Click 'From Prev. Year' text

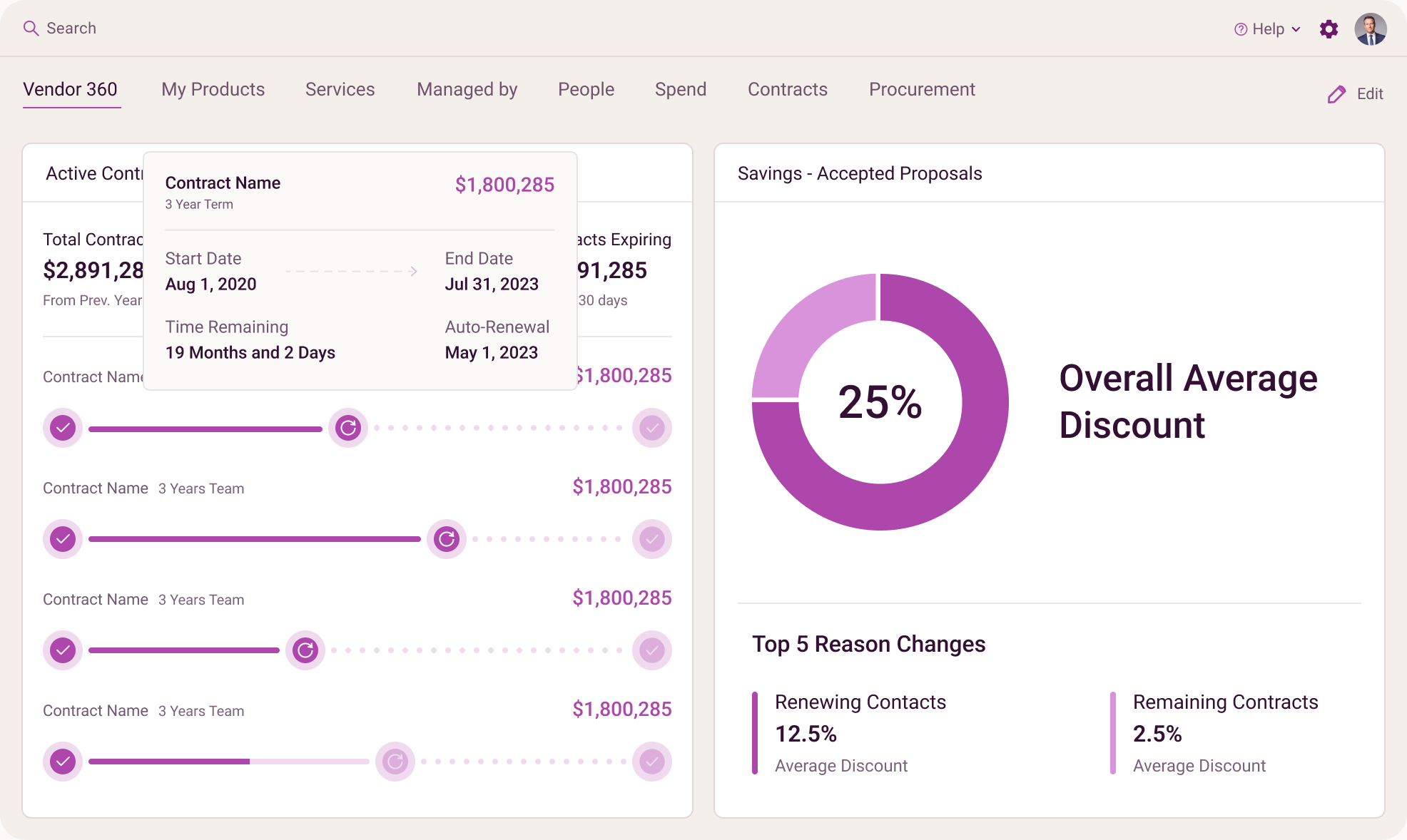click(x=93, y=301)
